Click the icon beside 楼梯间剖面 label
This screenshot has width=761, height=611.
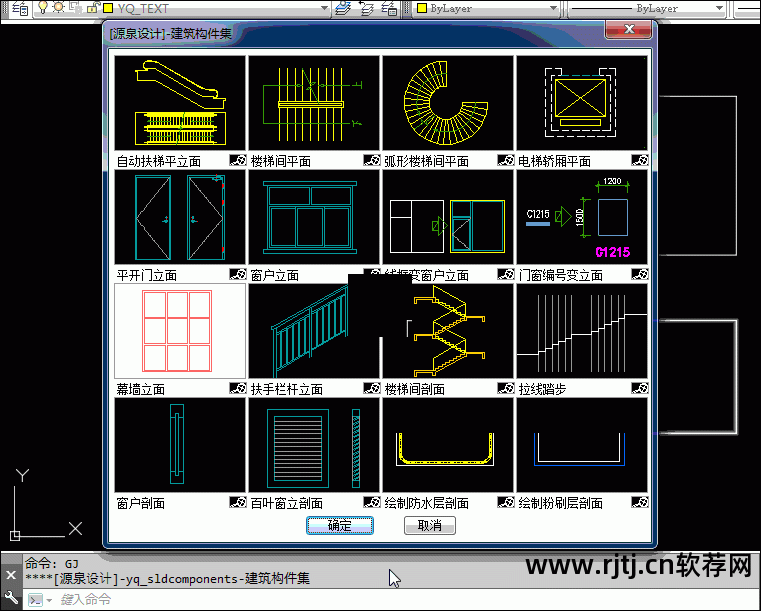click(x=506, y=388)
